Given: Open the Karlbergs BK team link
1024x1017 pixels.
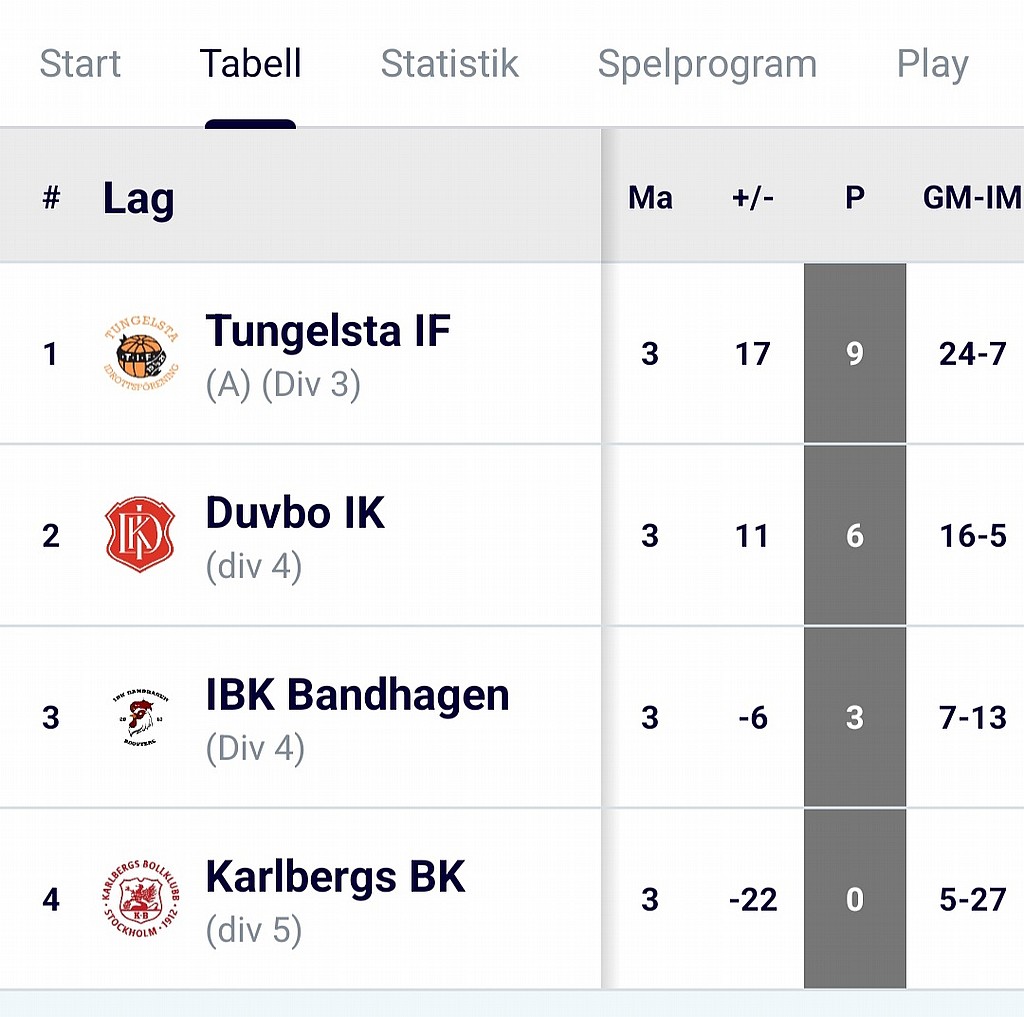Looking at the screenshot, I should click(x=335, y=877).
